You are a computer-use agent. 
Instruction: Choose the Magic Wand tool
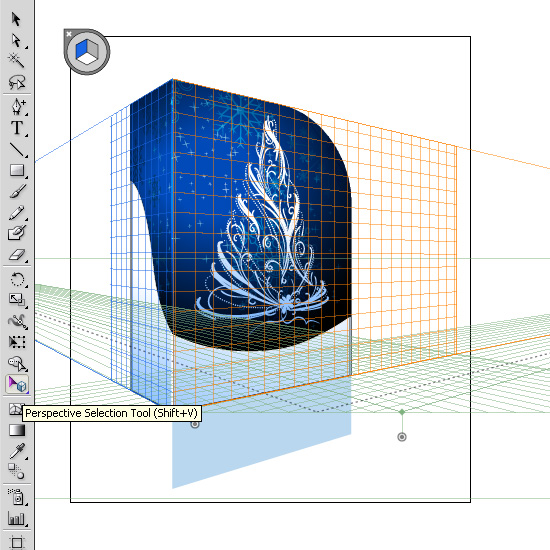(x=16, y=60)
